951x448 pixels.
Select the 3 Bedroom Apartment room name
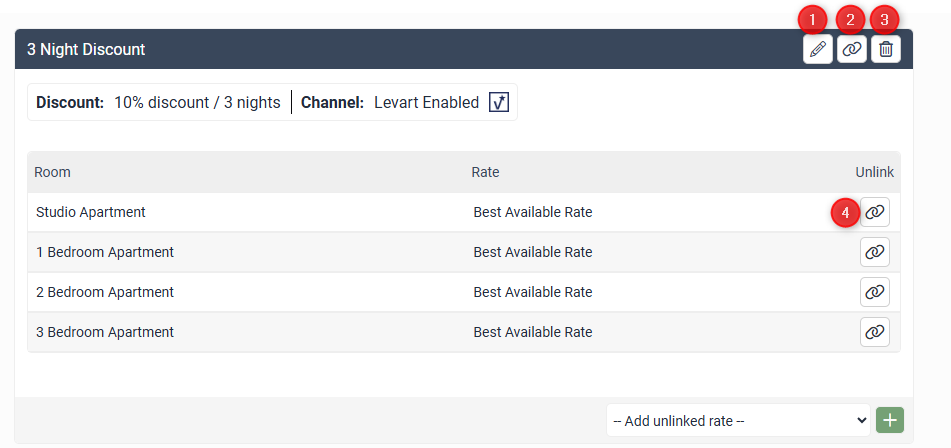click(105, 332)
